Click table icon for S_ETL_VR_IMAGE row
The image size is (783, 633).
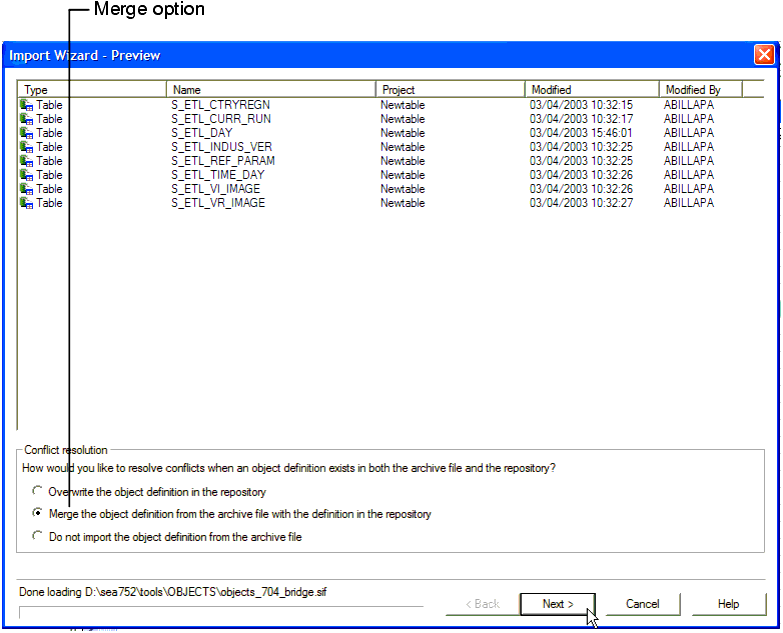[x=26, y=203]
